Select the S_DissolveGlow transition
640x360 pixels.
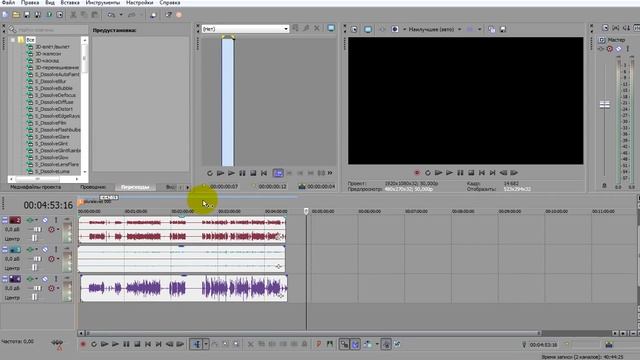51,158
